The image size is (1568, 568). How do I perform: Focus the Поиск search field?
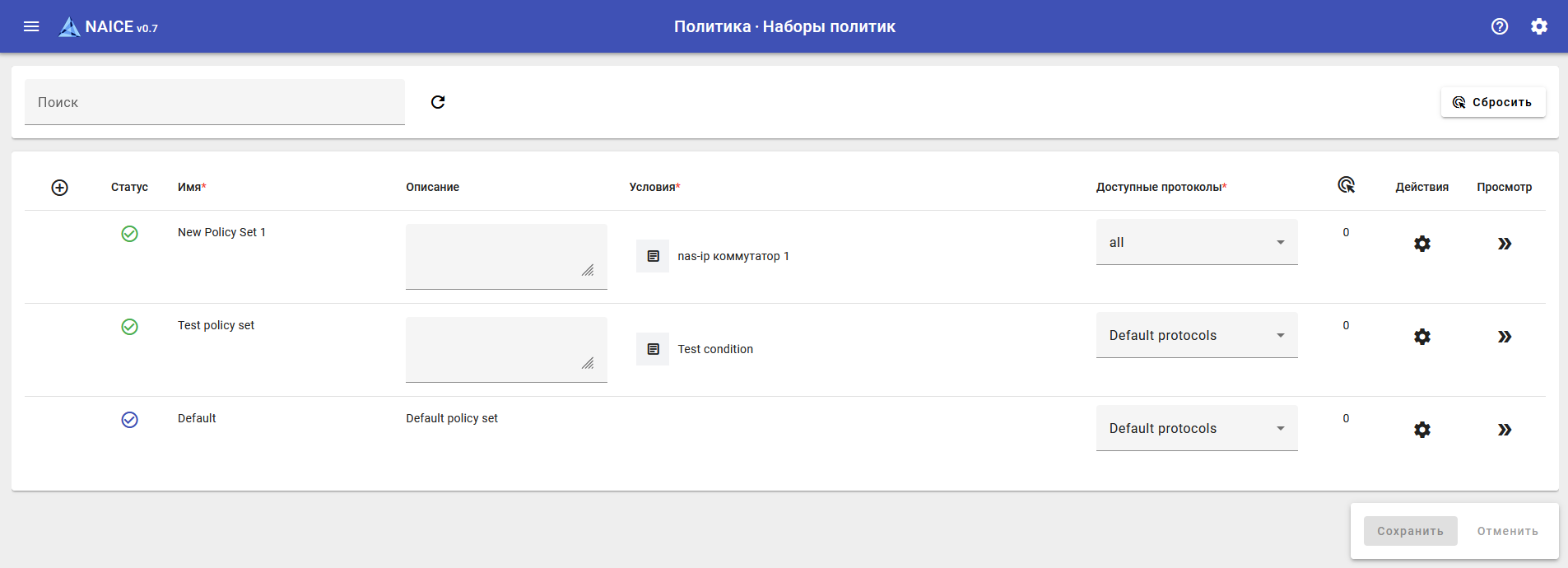(214, 102)
